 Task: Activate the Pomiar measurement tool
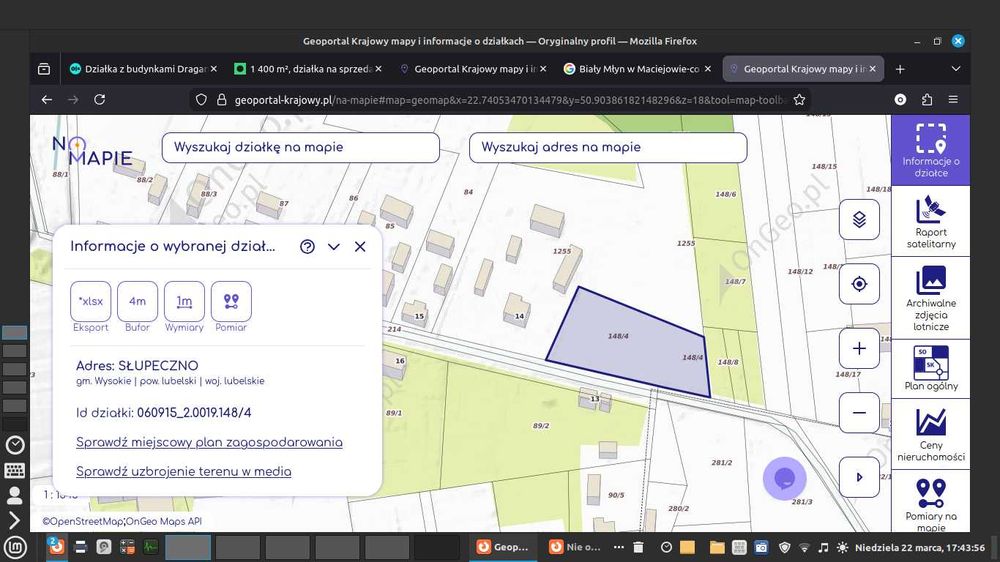pyautogui.click(x=231, y=301)
